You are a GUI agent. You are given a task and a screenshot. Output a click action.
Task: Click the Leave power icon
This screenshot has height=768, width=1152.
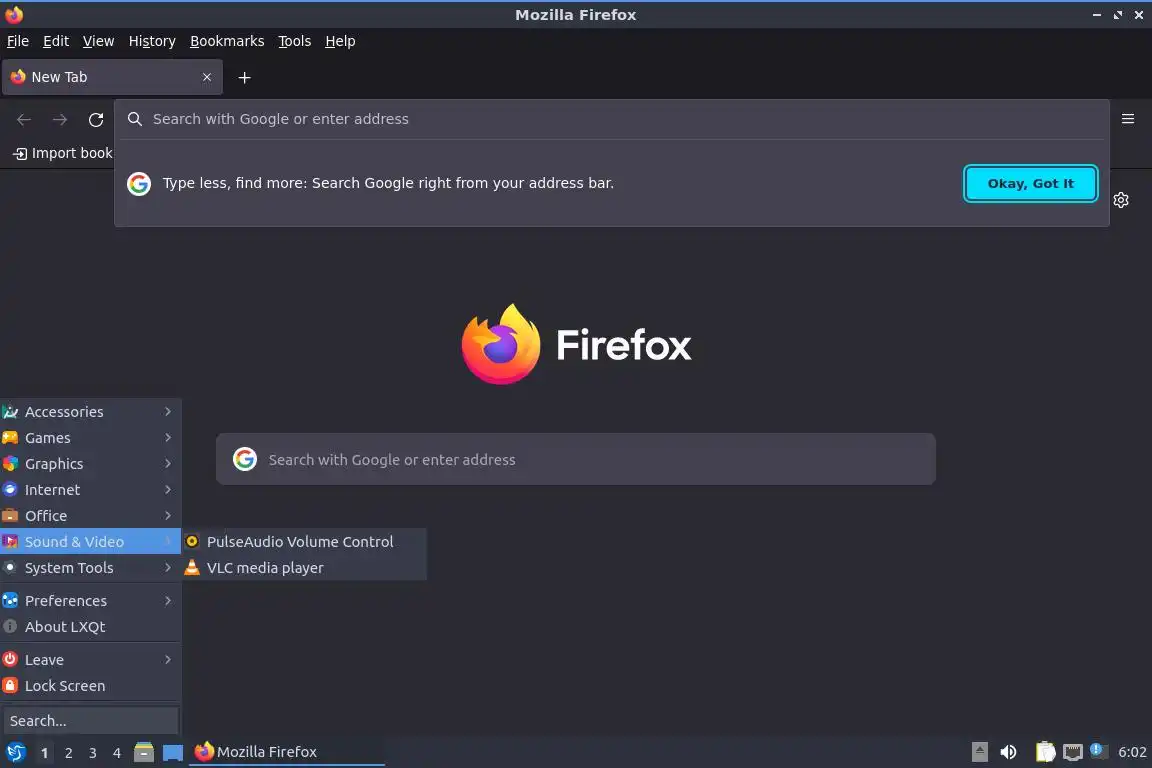[10, 659]
